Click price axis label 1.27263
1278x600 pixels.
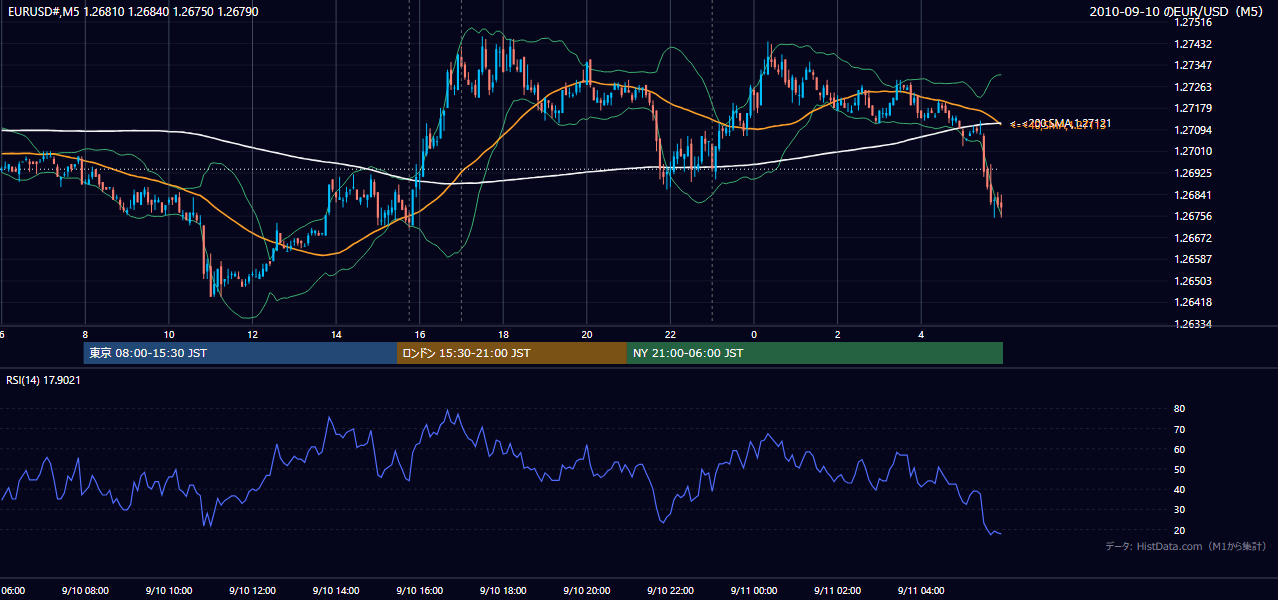(x=1194, y=87)
